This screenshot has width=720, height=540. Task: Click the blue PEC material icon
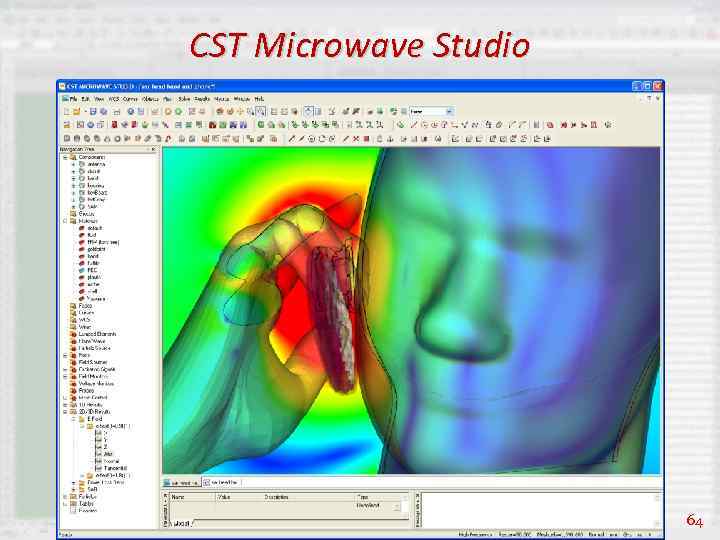tap(82, 270)
